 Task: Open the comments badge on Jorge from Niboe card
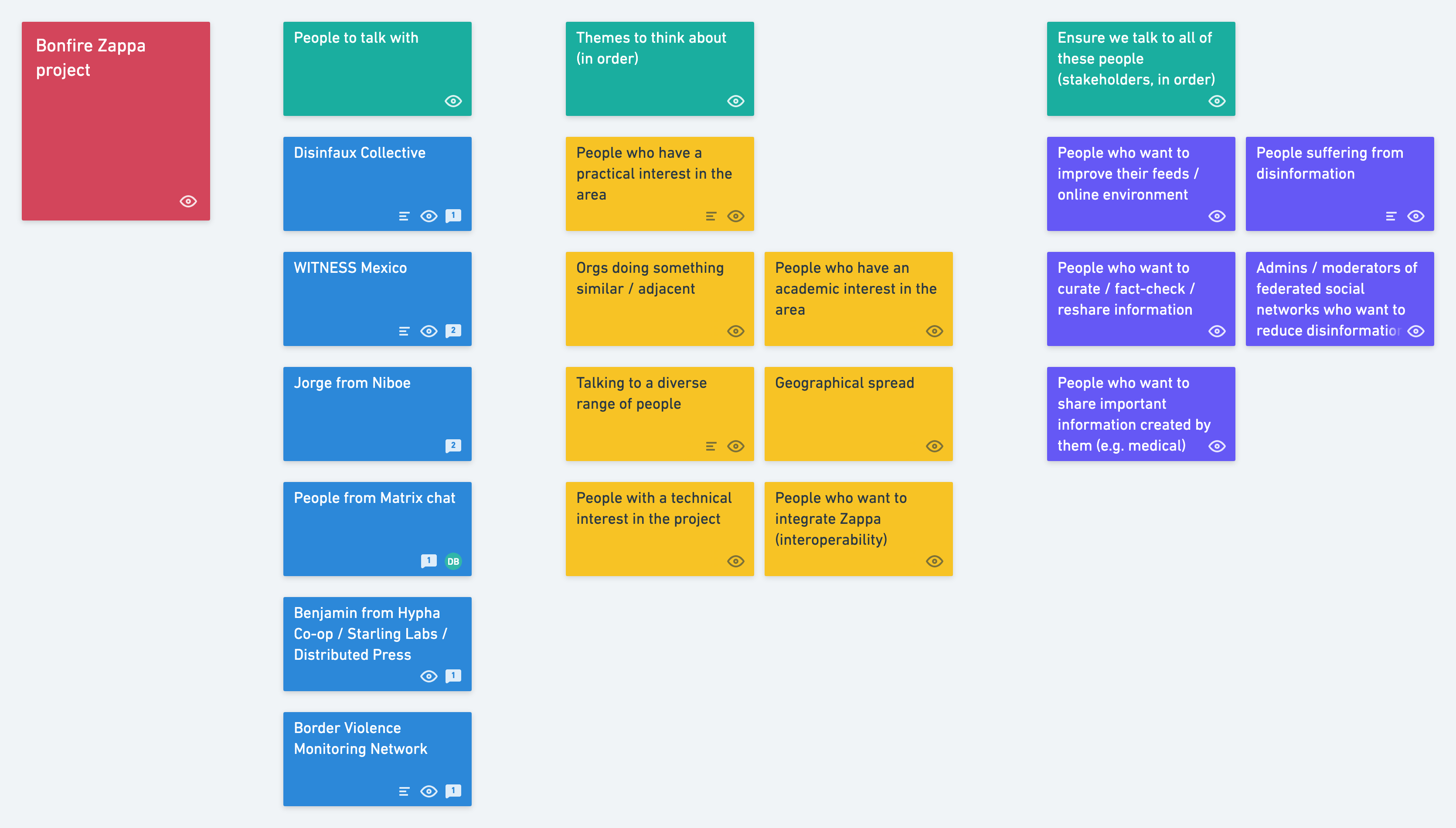pyautogui.click(x=453, y=445)
